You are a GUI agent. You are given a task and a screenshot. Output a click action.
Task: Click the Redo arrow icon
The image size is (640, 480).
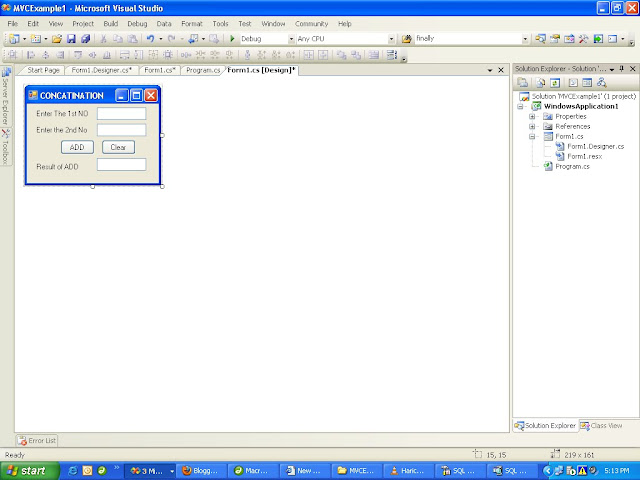click(x=172, y=39)
